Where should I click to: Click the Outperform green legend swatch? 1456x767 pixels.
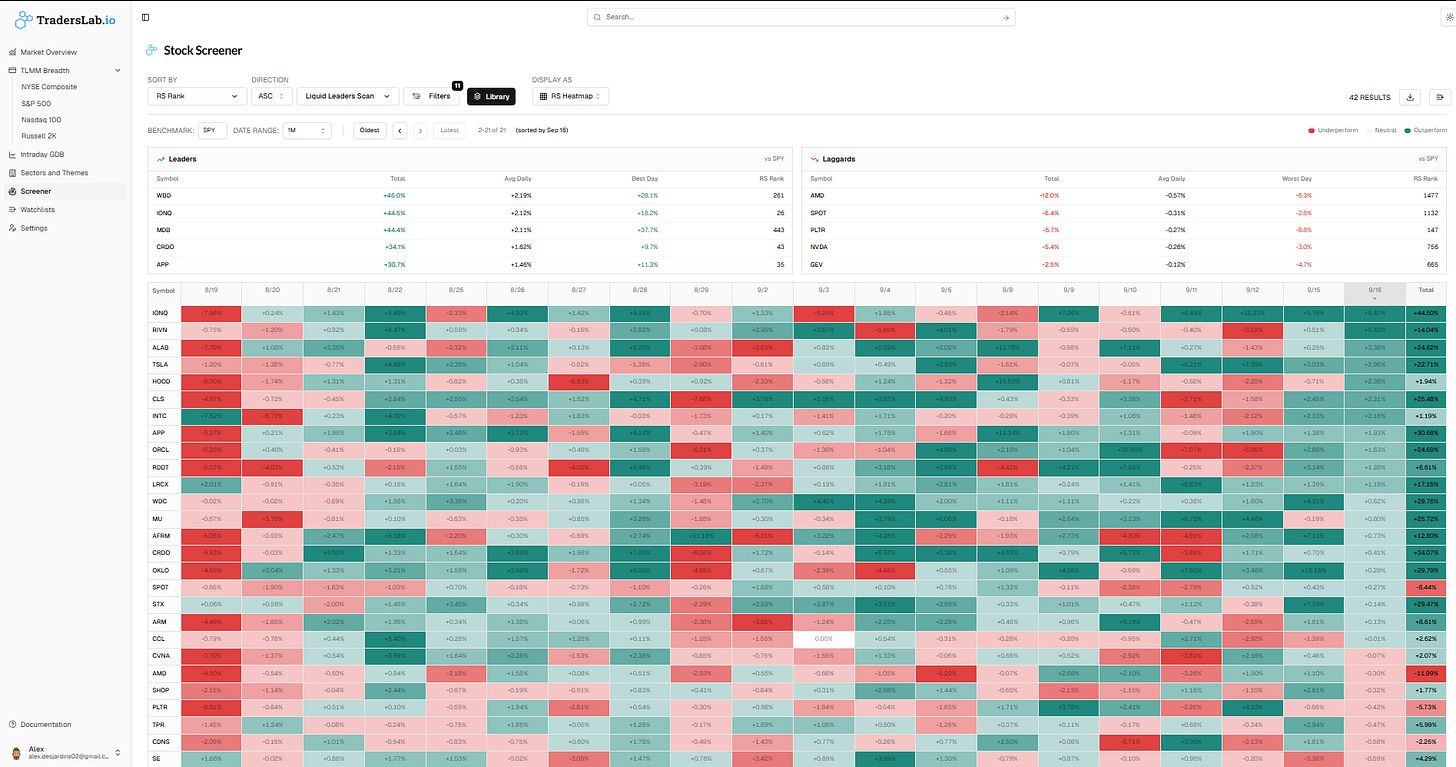coord(1407,131)
